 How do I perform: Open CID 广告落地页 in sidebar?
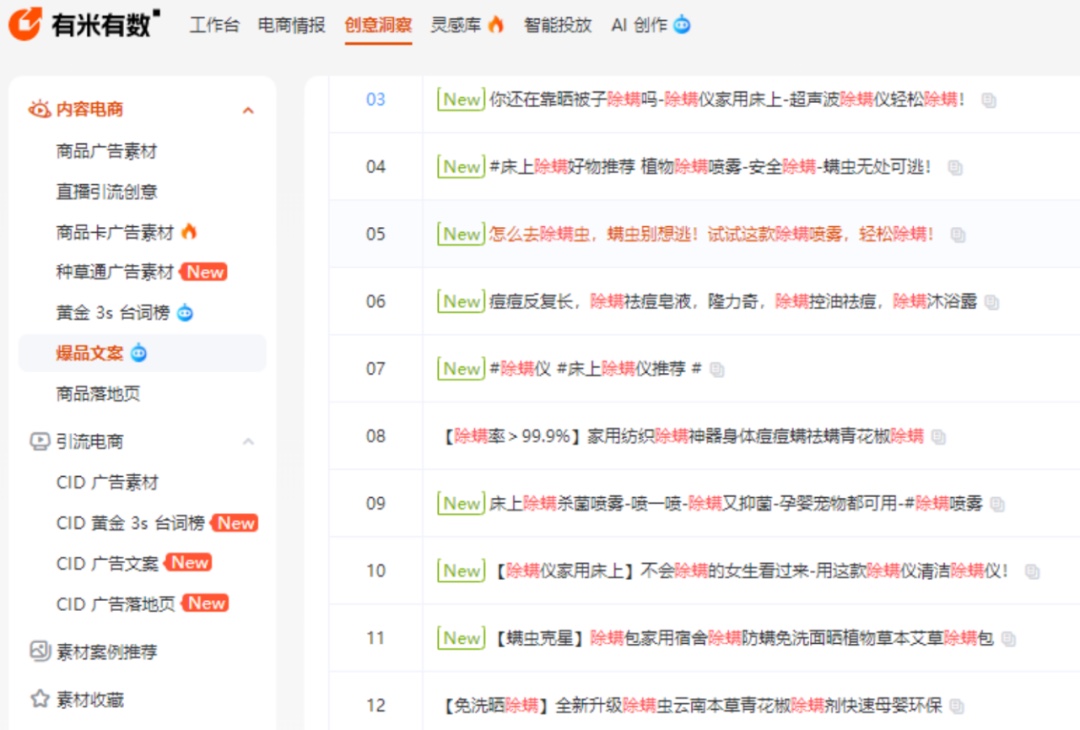pos(116,604)
